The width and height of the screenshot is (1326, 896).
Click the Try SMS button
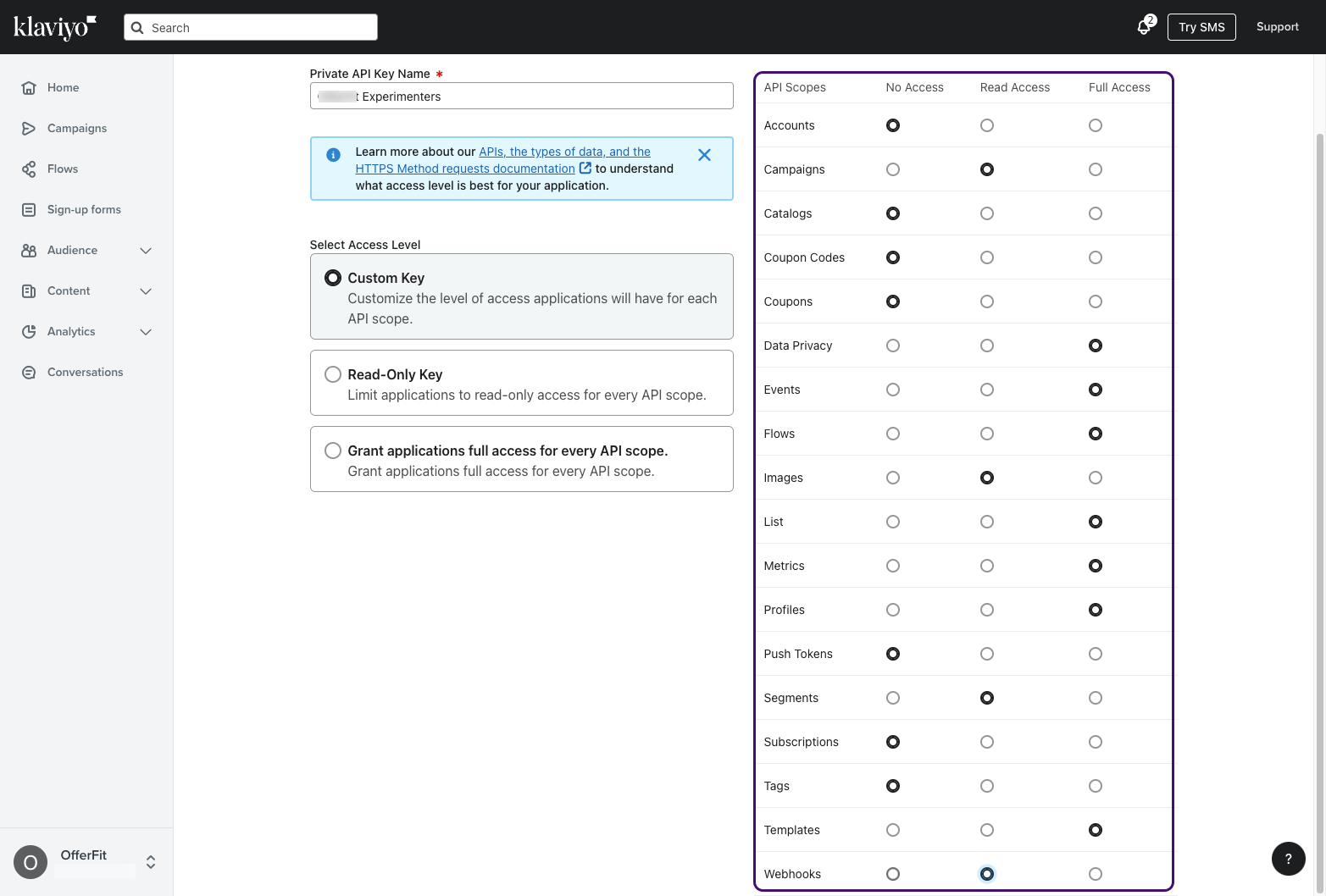pos(1201,26)
